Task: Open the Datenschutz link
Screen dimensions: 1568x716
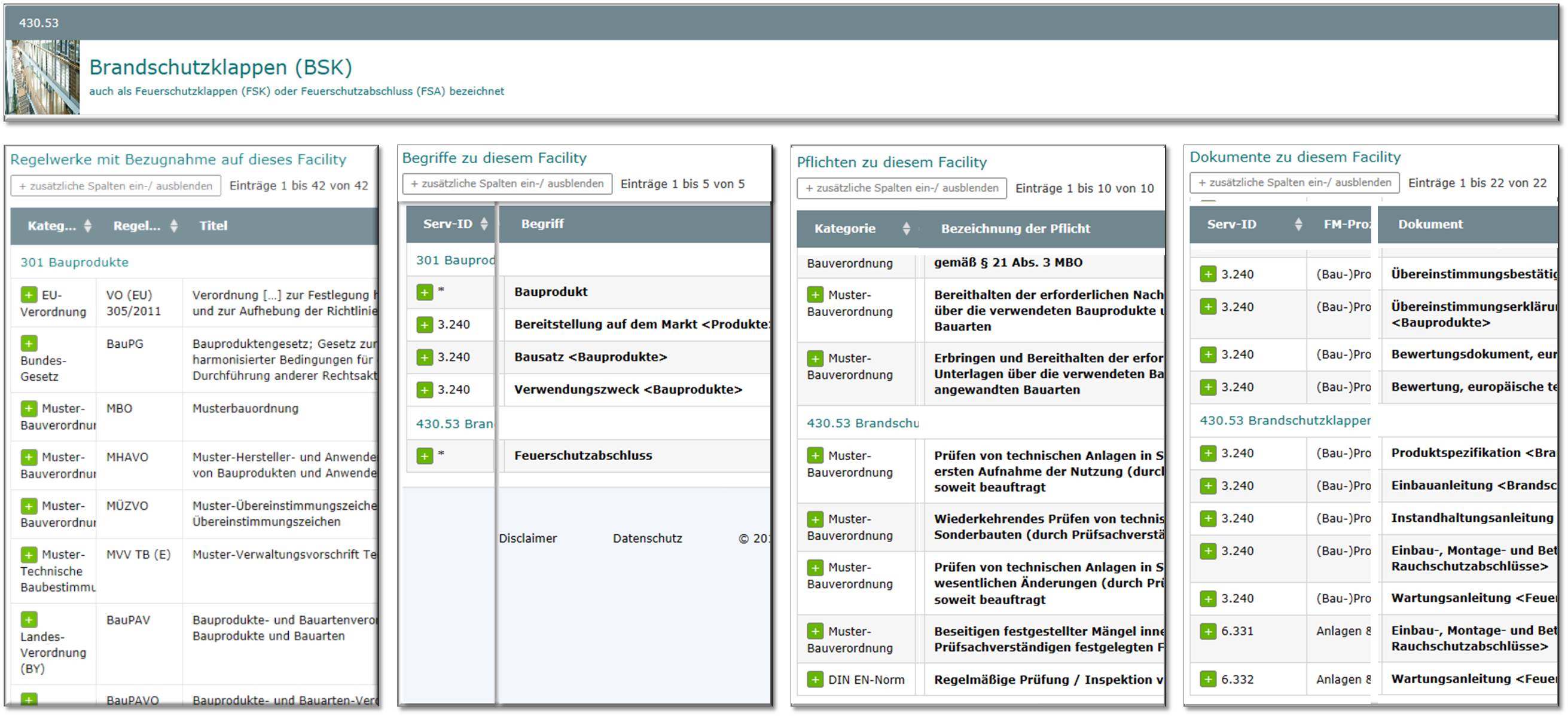Action: pos(647,538)
